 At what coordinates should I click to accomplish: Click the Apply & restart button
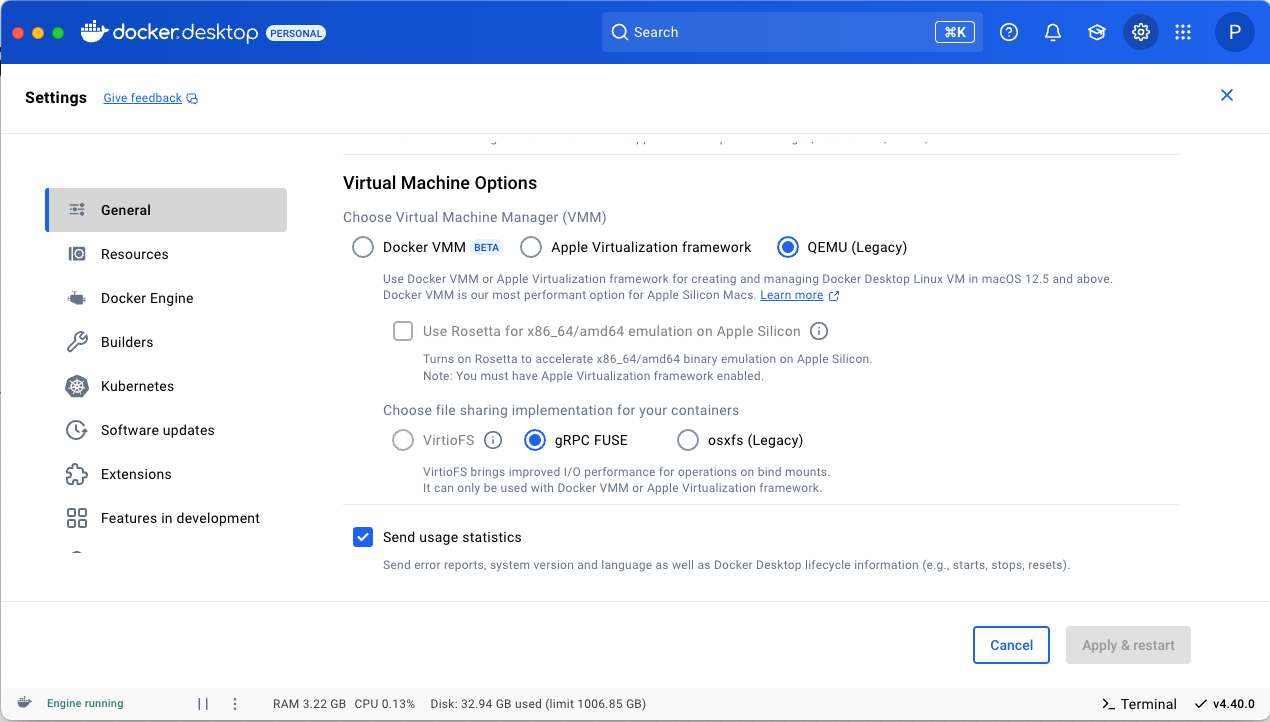pos(1128,645)
